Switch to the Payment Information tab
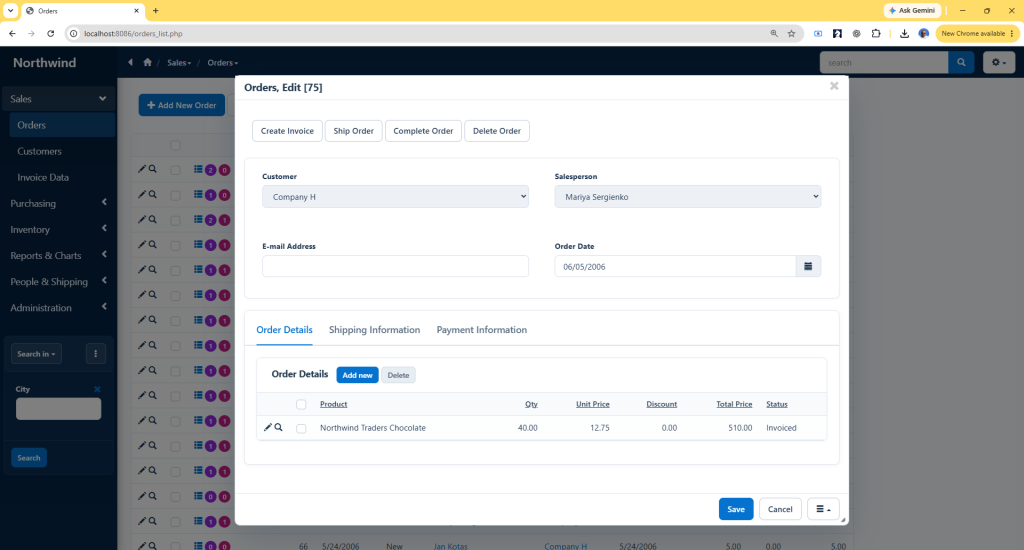Viewport: 1024px width, 550px height. pos(481,330)
